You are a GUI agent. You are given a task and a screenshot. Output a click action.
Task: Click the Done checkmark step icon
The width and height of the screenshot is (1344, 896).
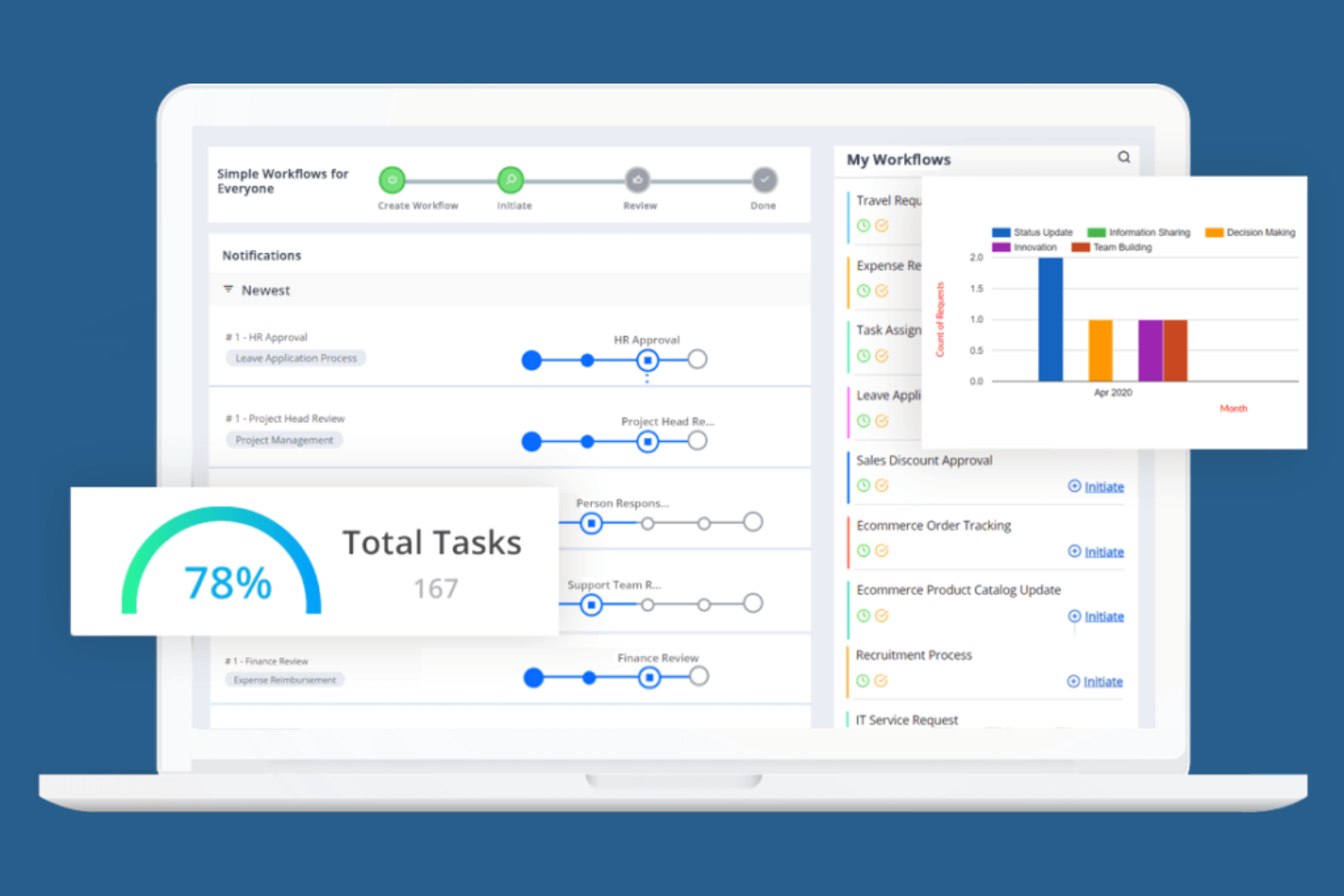[x=763, y=180]
